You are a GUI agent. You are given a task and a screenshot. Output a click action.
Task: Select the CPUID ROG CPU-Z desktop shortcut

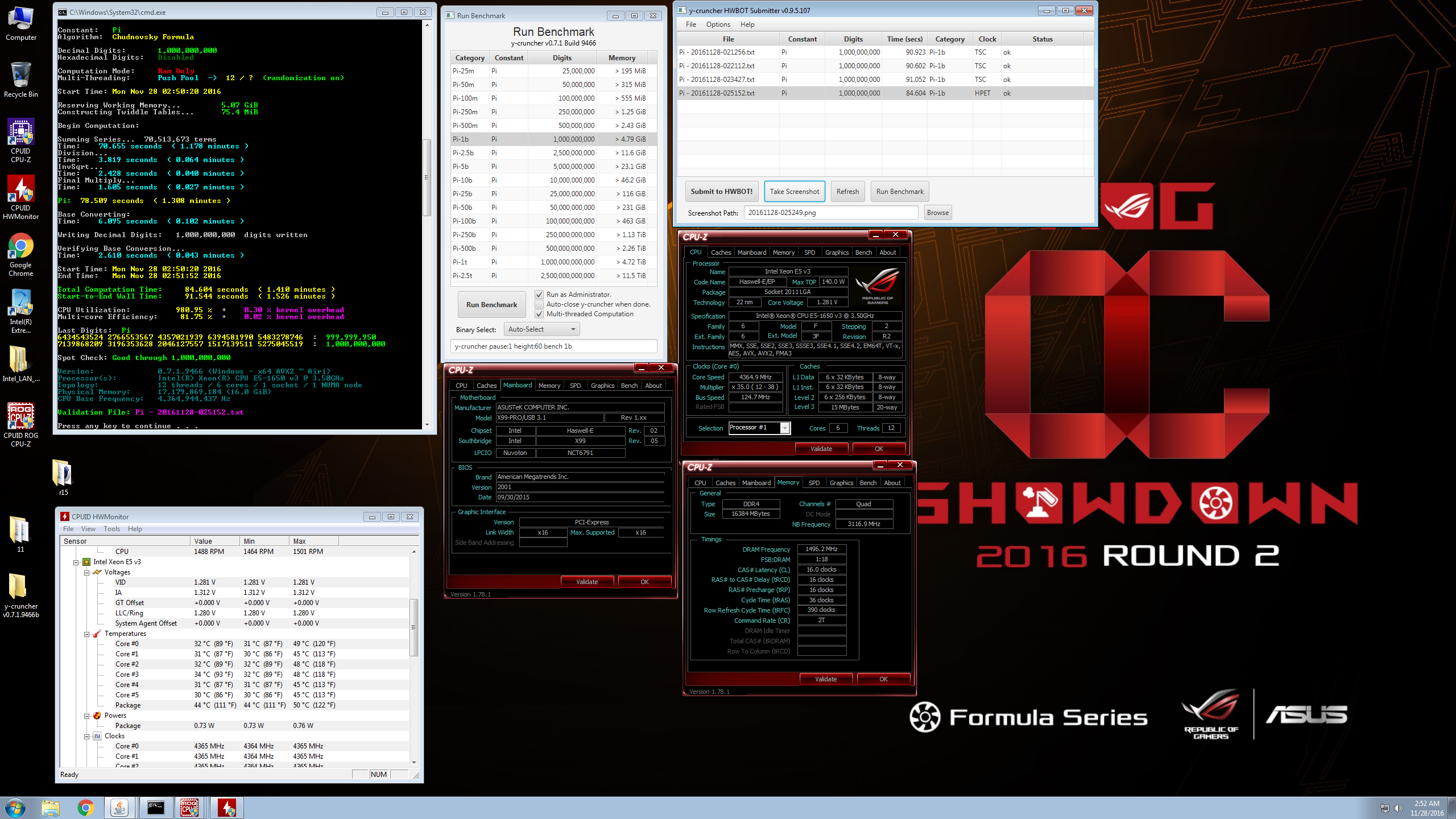[x=21, y=425]
